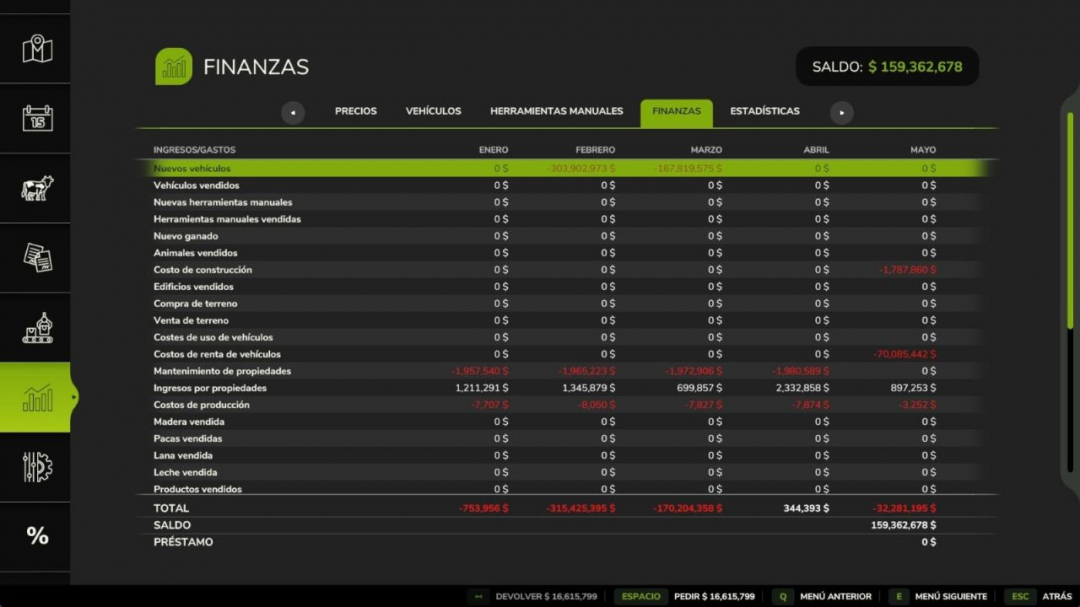Viewport: 1080px width, 607px height.
Task: Open the contracts documents icon
Action: pyautogui.click(x=37, y=258)
